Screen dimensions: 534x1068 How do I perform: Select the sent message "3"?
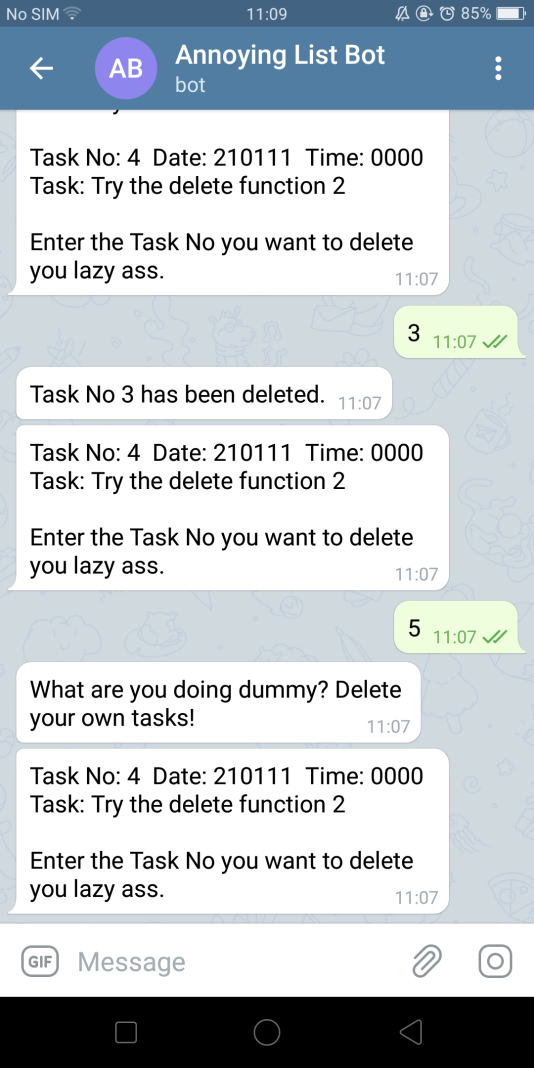coord(456,332)
